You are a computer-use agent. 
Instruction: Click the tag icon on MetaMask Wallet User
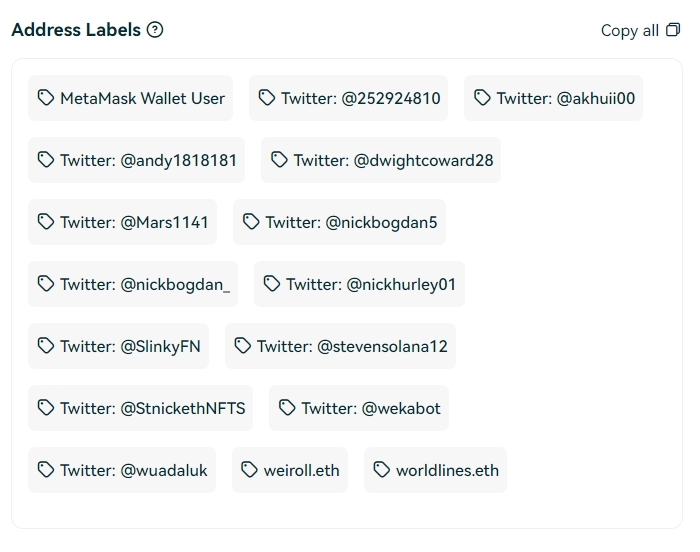point(46,98)
